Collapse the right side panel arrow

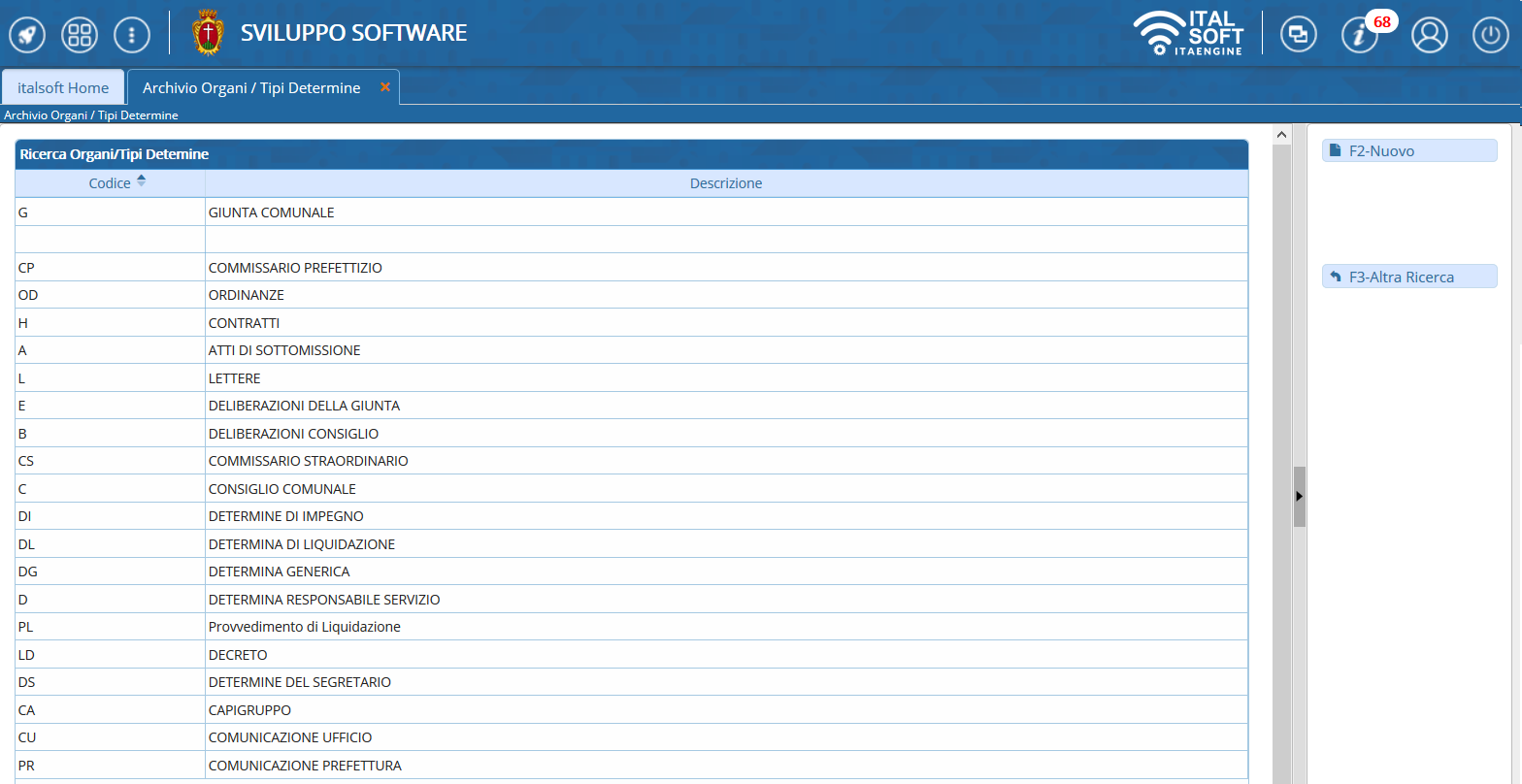coord(1299,496)
